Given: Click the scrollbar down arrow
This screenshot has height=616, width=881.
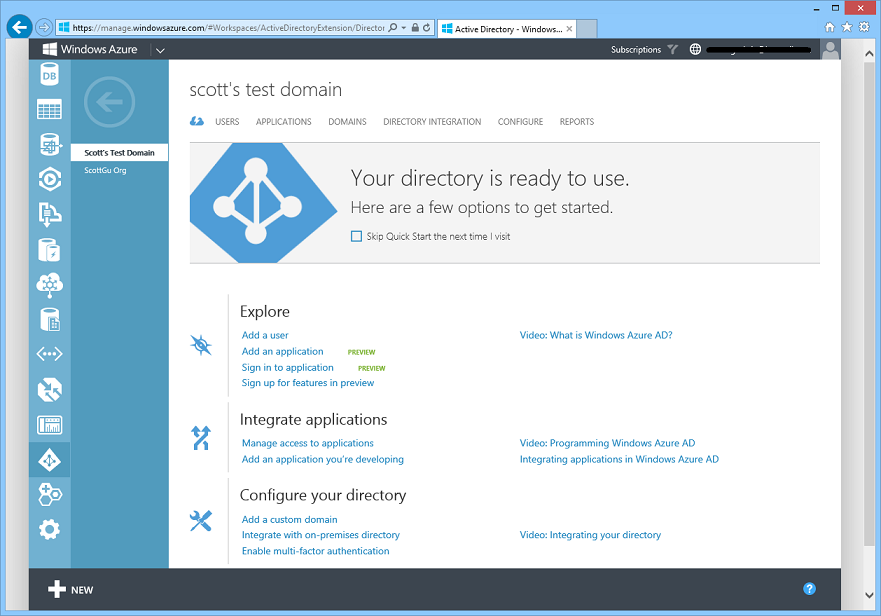Looking at the screenshot, I should 869,595.
